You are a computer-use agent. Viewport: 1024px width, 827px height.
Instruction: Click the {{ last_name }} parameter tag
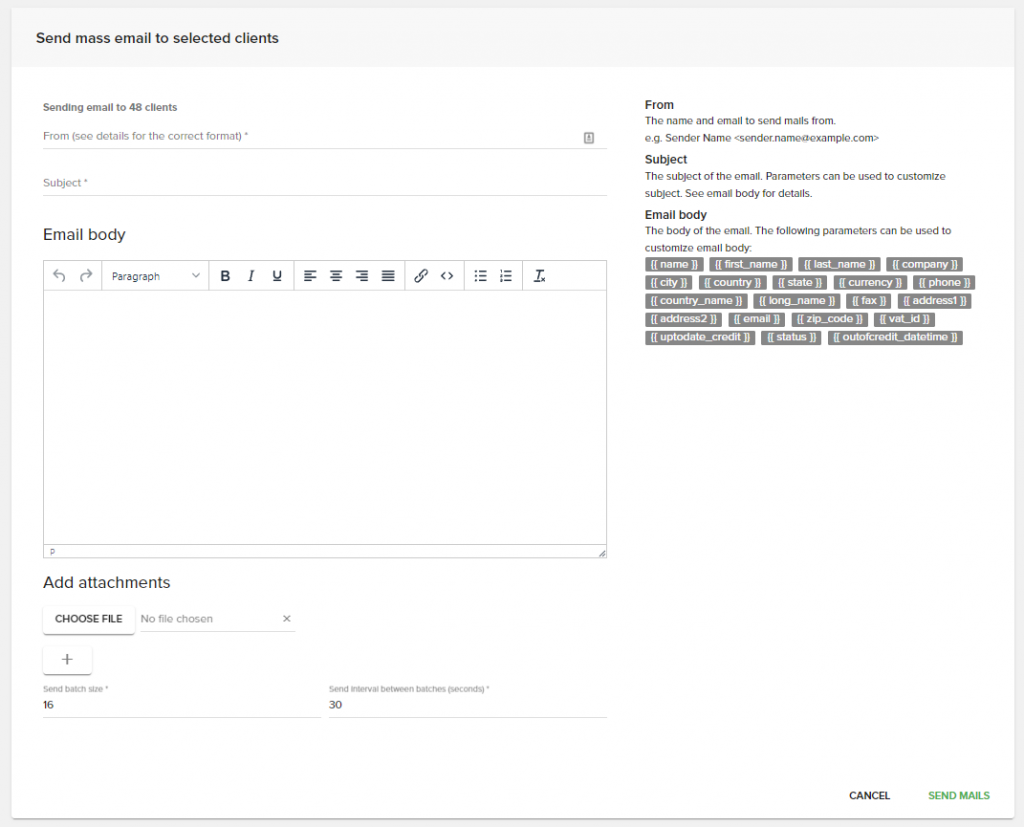[x=839, y=265]
